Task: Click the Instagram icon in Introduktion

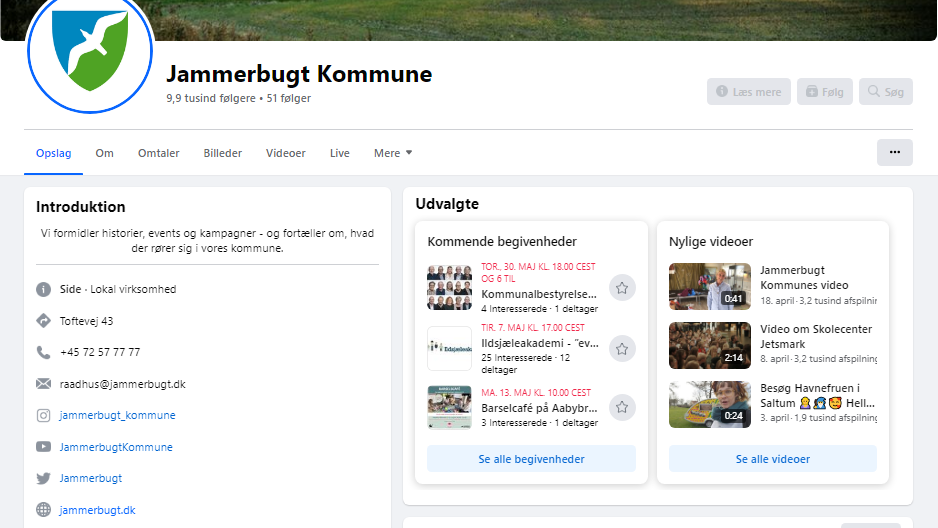Action: coord(43,415)
